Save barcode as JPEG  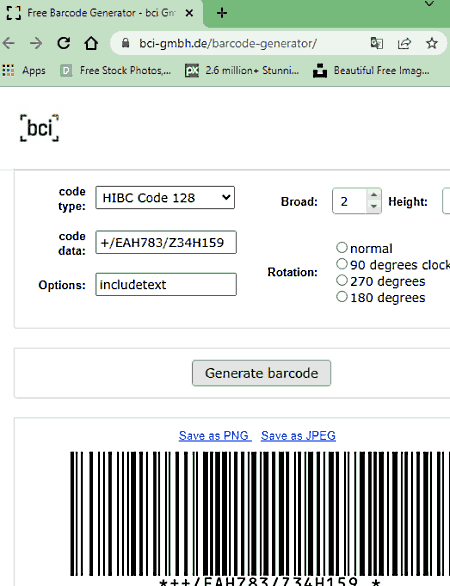coord(298,435)
